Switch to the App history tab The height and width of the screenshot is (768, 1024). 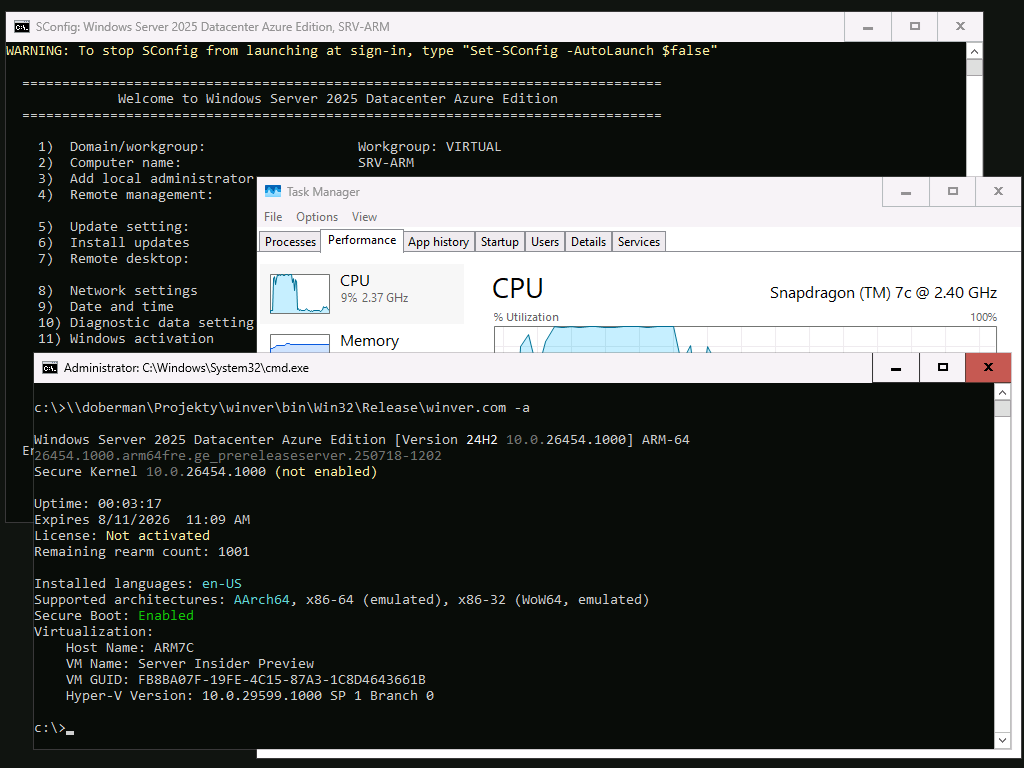pos(438,242)
